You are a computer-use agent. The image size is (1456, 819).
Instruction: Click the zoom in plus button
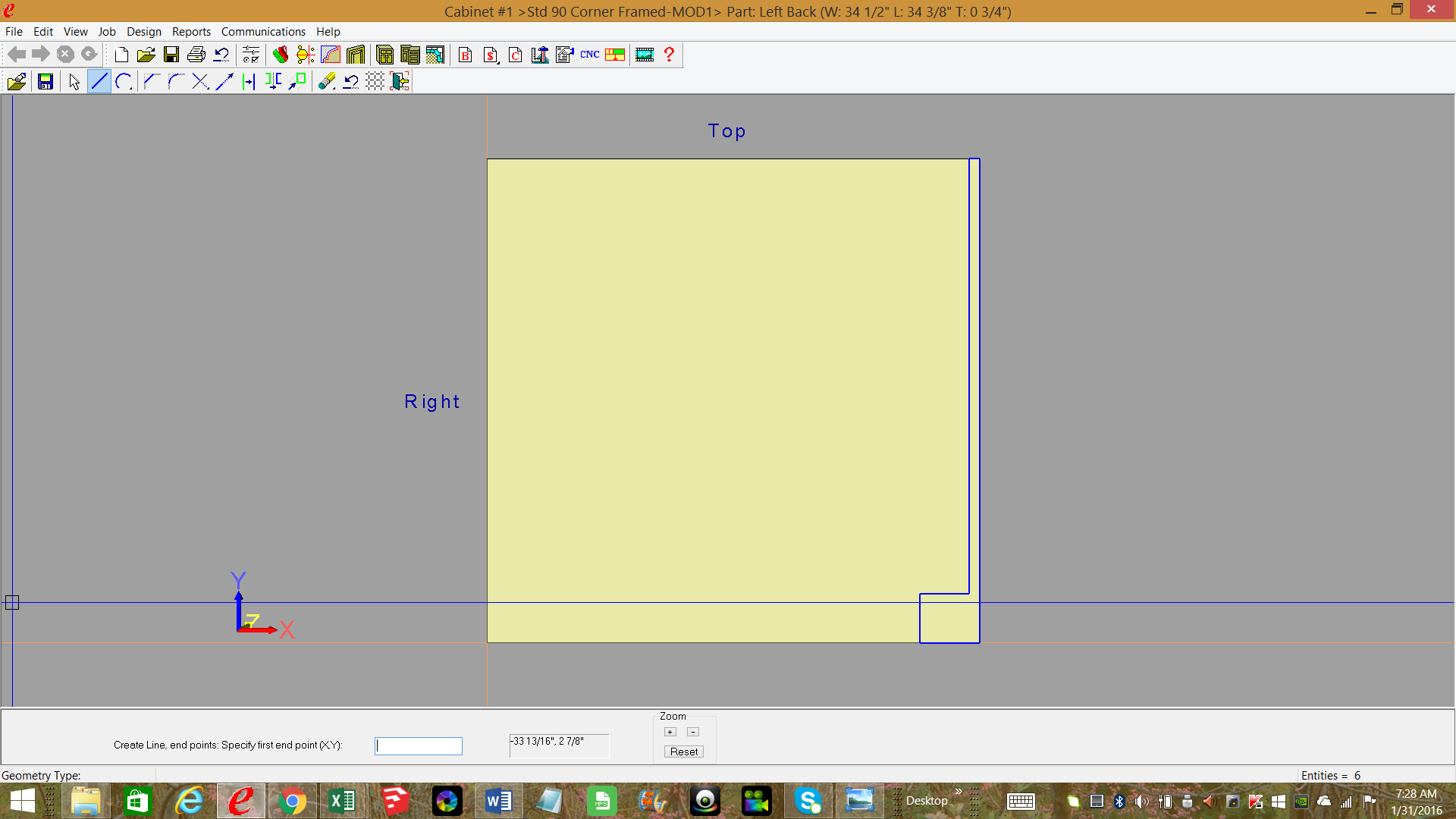point(670,732)
